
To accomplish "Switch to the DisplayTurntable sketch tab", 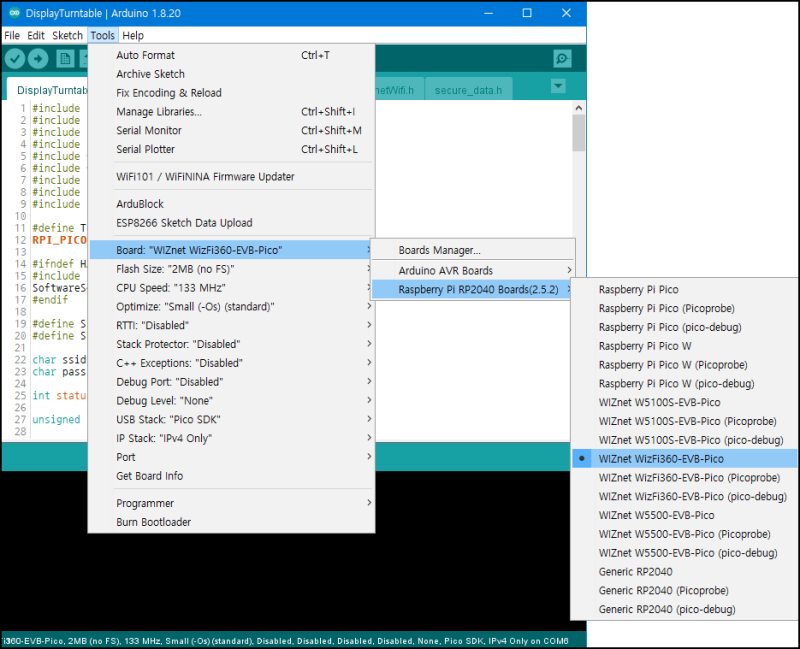I will tap(49, 90).
